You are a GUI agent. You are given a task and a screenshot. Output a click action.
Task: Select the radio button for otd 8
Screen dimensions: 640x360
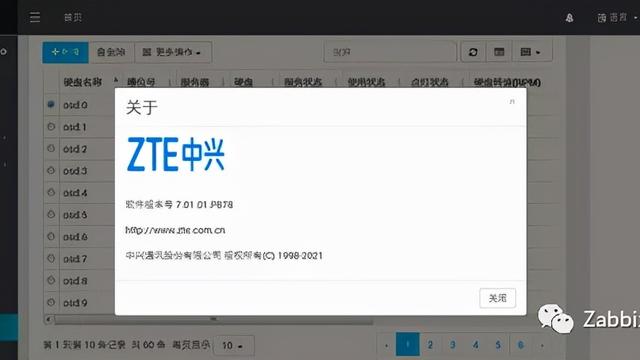[x=51, y=280]
